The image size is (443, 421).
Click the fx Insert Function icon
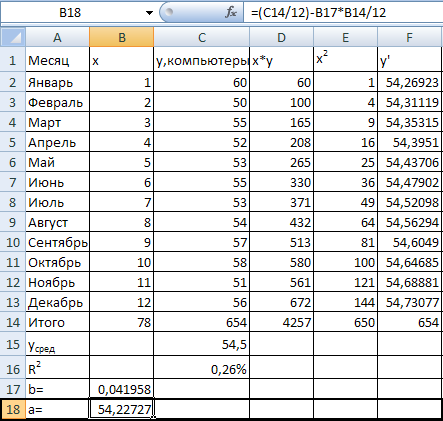tap(231, 13)
